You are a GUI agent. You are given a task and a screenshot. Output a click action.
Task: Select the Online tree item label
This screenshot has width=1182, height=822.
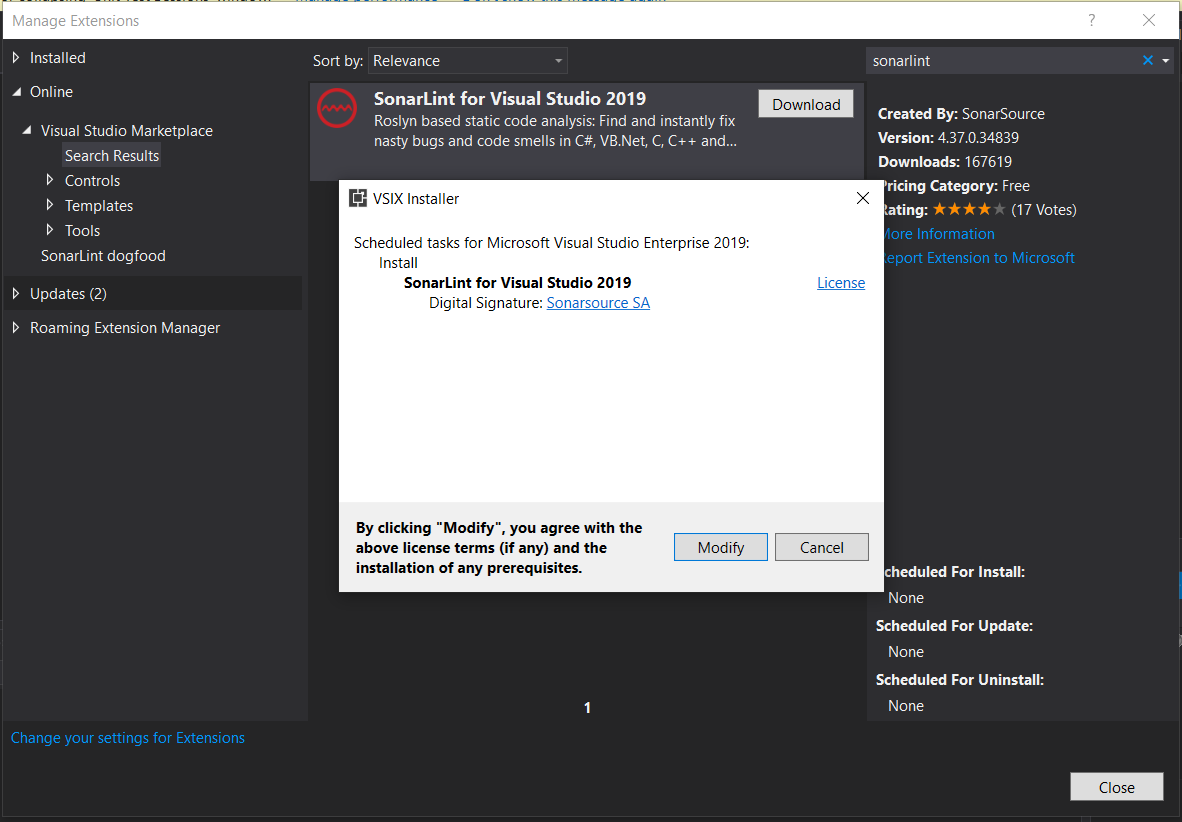(51, 92)
